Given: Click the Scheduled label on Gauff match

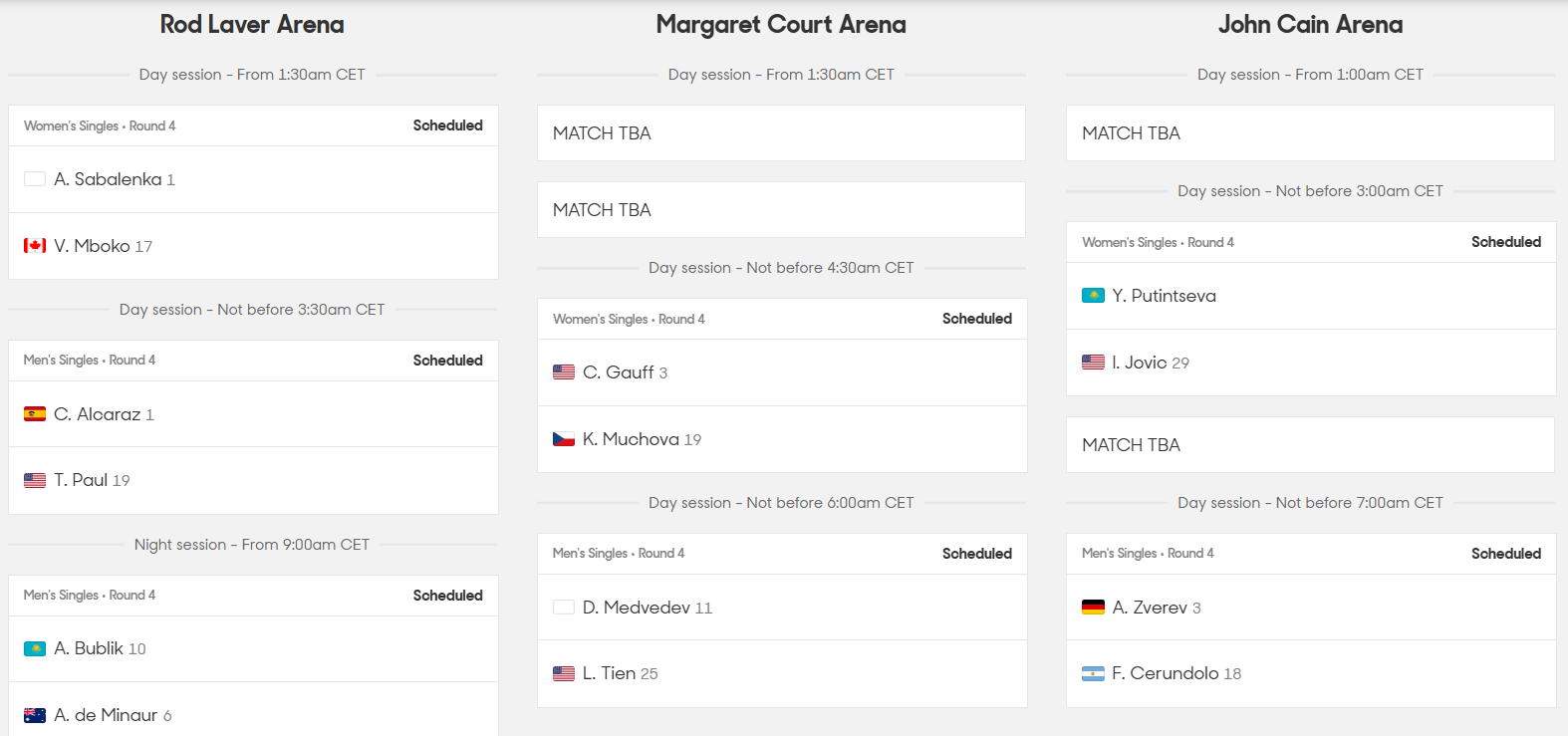Looking at the screenshot, I should pyautogui.click(x=977, y=318).
